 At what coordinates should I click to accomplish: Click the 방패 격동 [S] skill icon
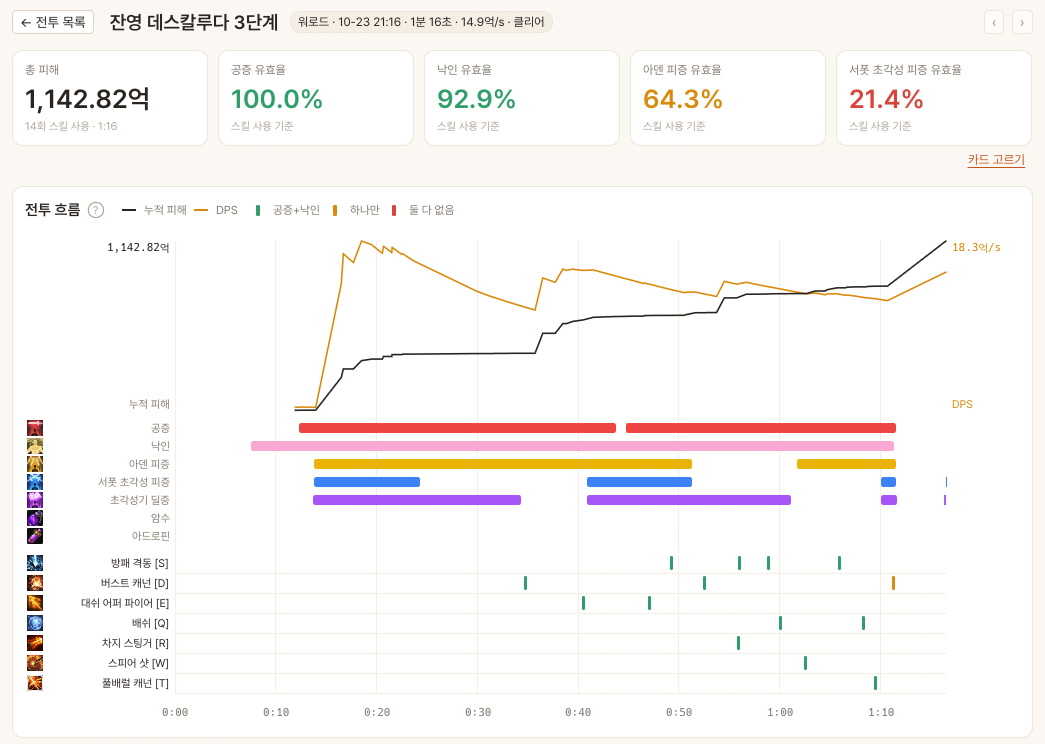pyautogui.click(x=35, y=563)
